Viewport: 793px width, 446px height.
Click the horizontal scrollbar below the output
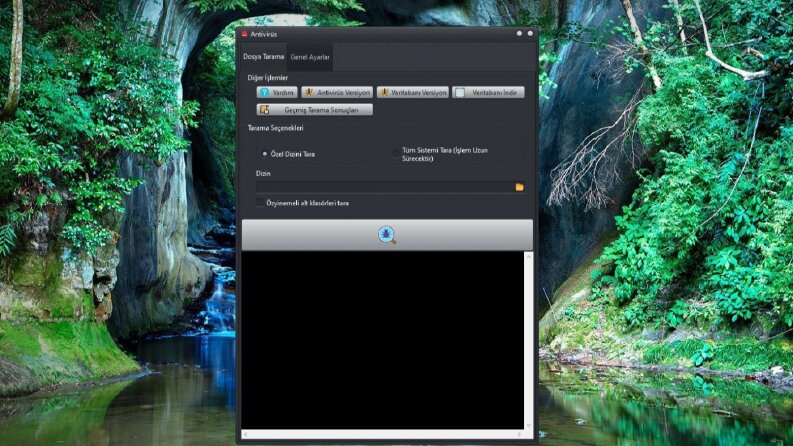point(382,434)
